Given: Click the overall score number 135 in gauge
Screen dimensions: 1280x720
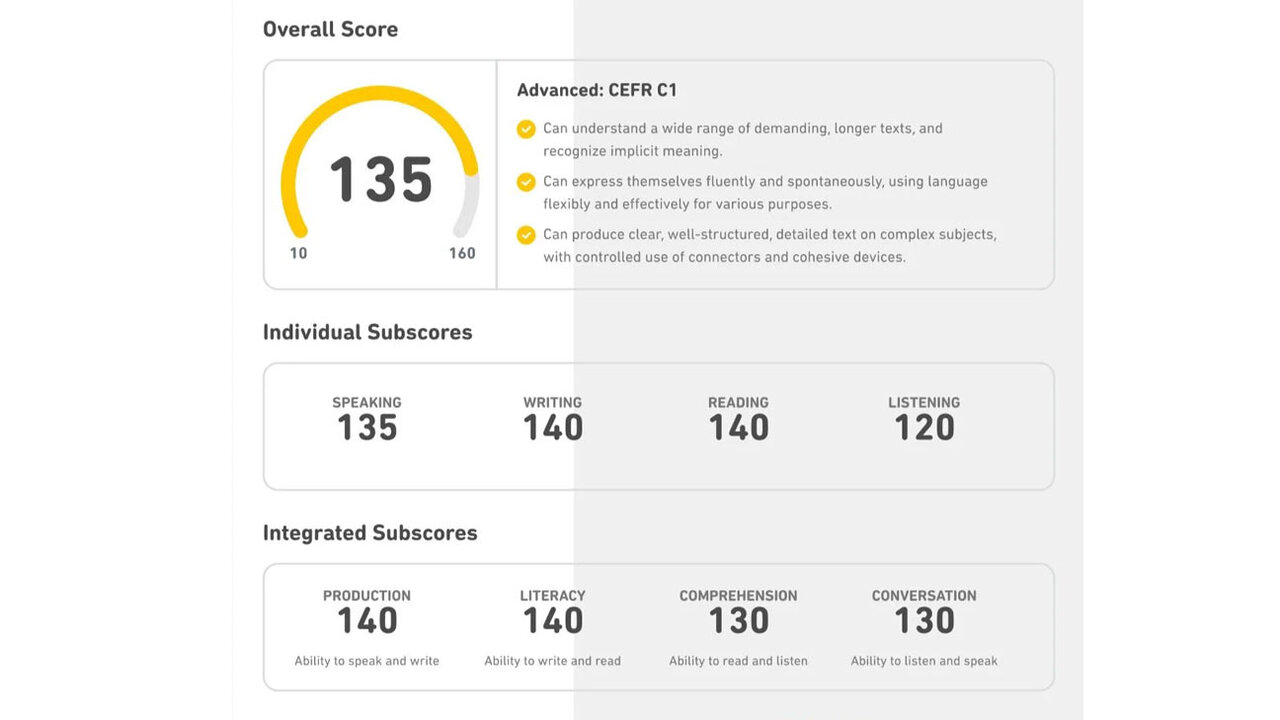Looking at the screenshot, I should point(381,180).
